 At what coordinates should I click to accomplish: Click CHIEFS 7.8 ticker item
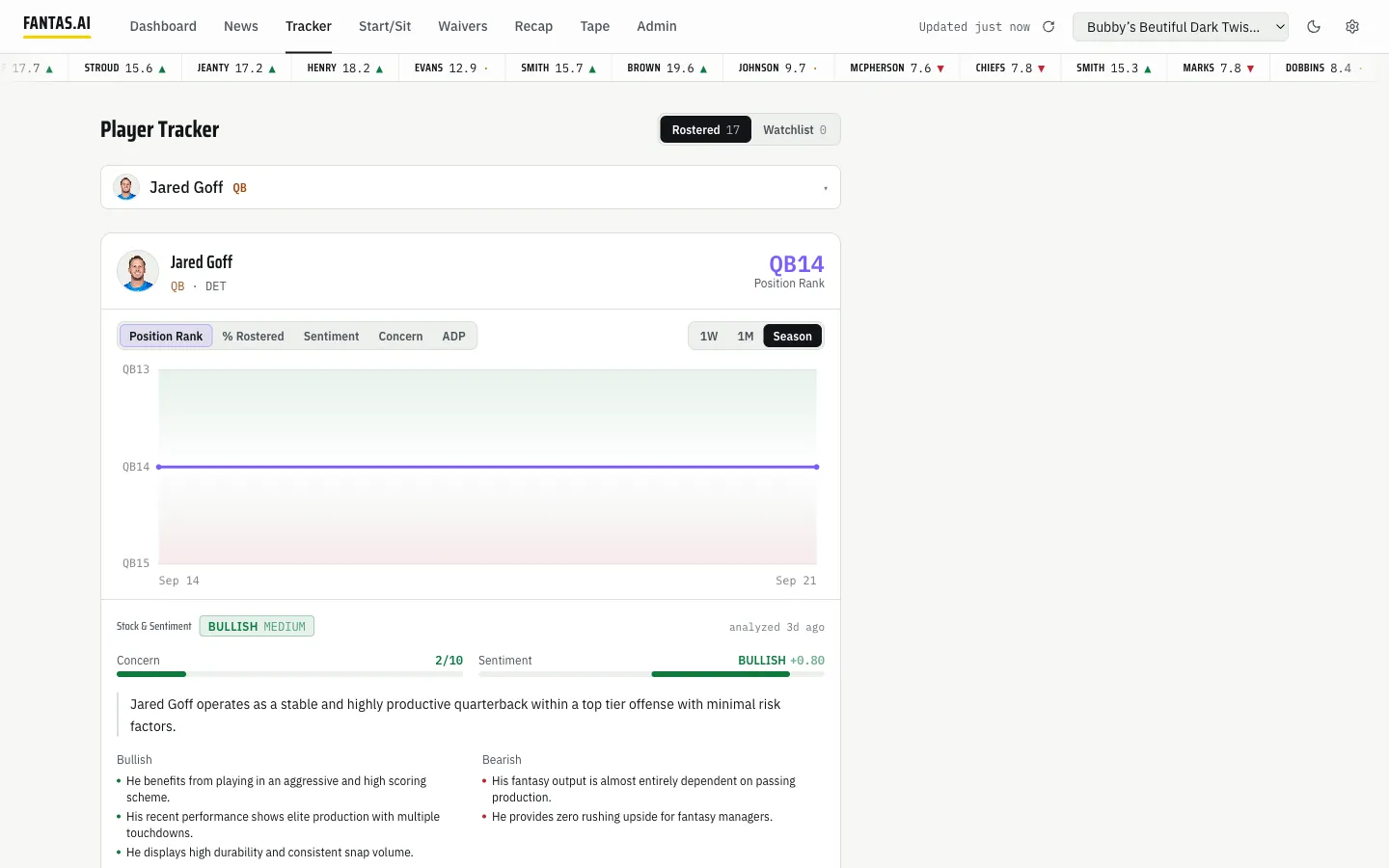click(x=1011, y=68)
